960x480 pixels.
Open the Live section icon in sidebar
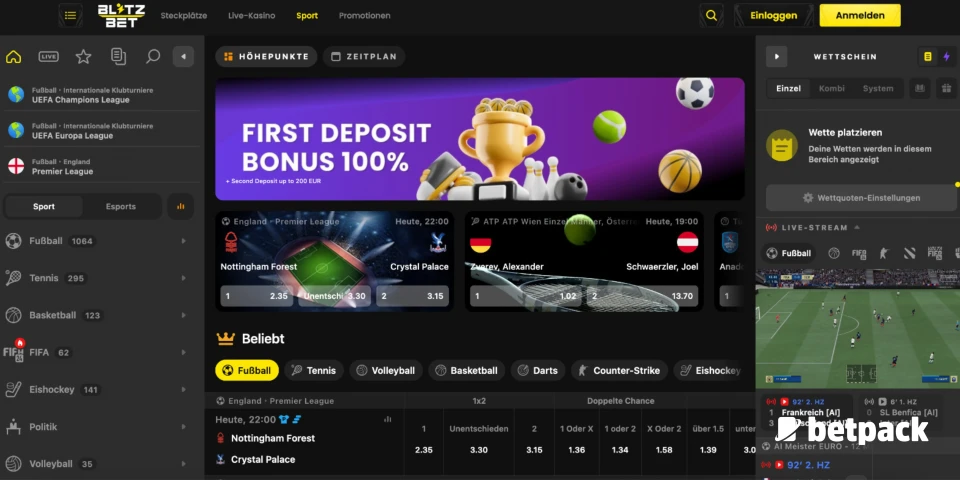click(48, 57)
